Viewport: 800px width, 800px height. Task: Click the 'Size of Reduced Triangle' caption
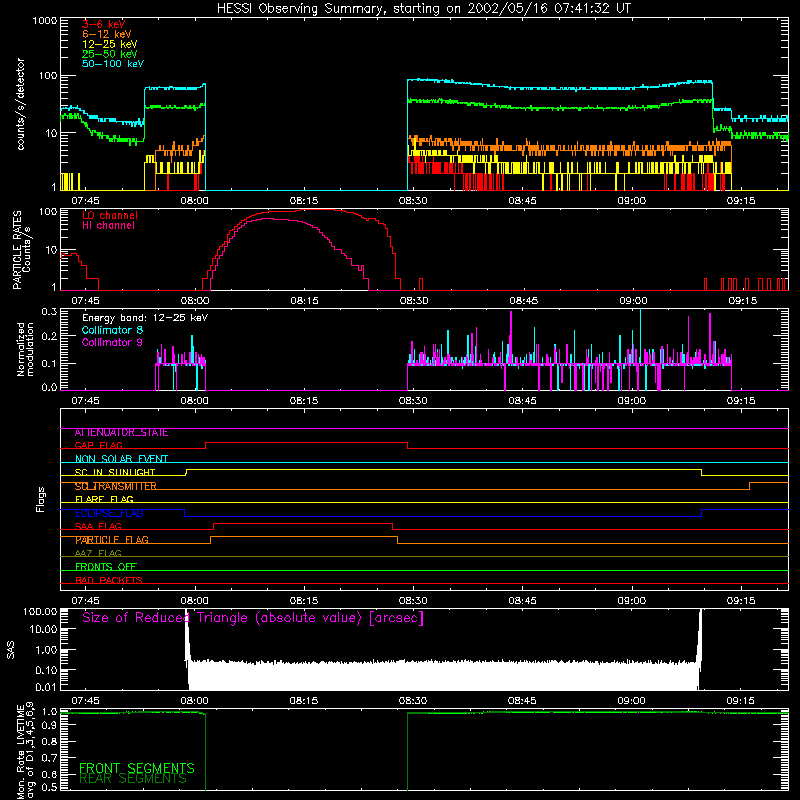click(x=253, y=618)
